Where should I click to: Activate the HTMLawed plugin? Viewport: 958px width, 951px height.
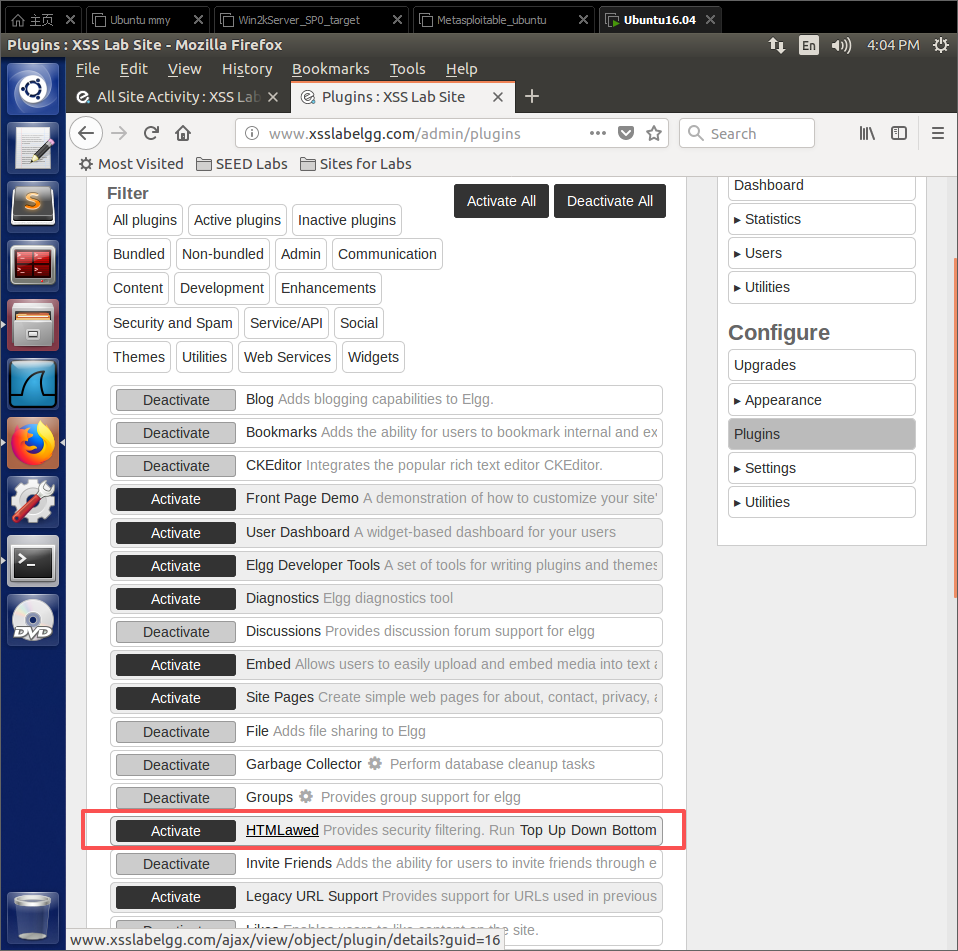(x=176, y=831)
